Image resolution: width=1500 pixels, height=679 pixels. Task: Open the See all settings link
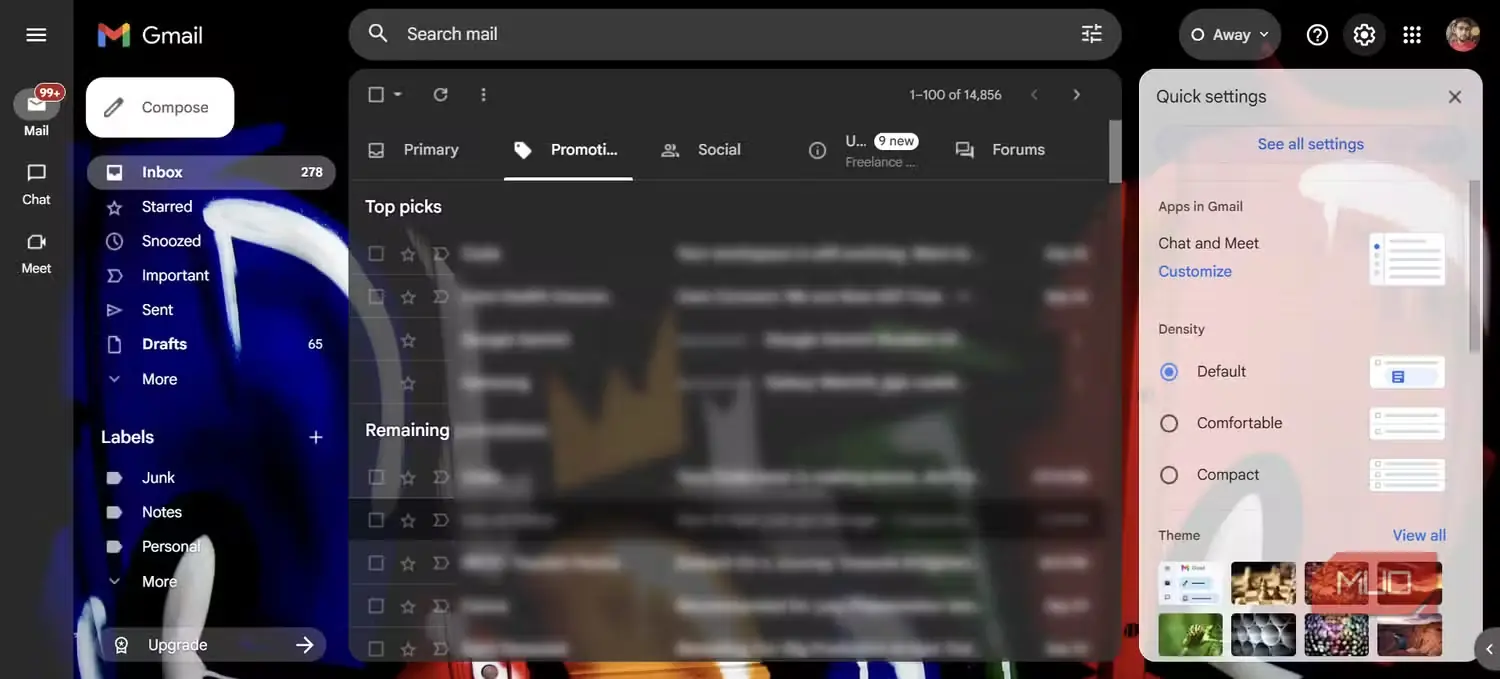1310,144
